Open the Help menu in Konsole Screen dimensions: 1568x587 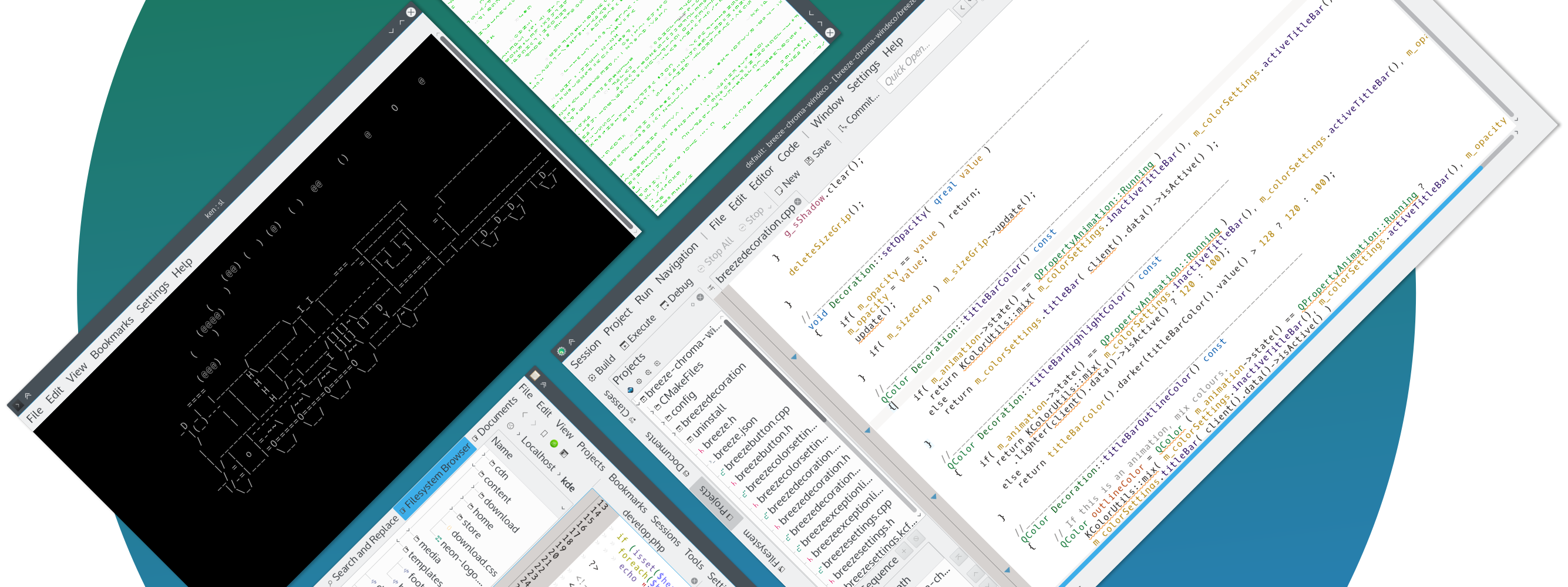tap(183, 267)
